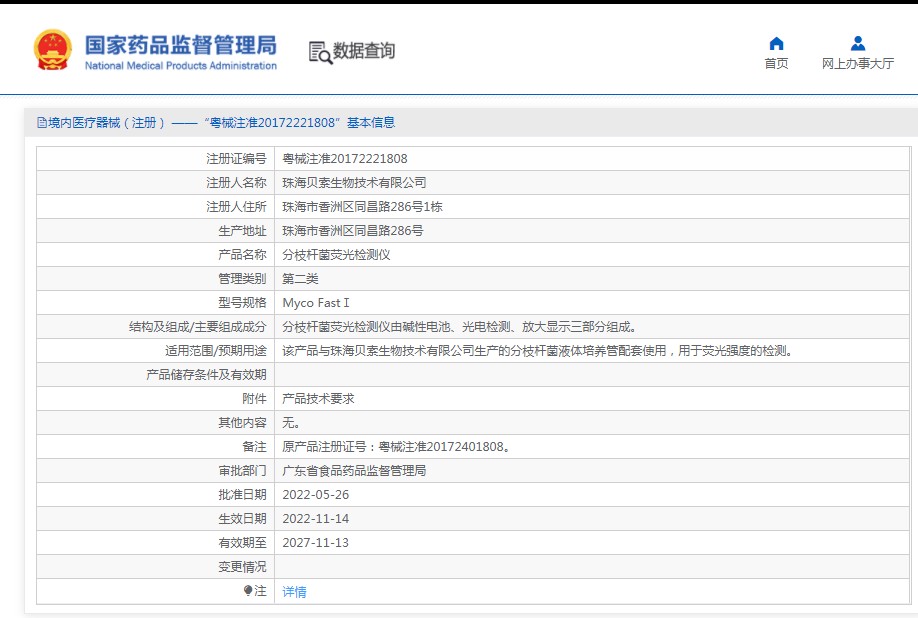Click the 数据查询 heading text
Screen dimensions: 918x618
(x=364, y=51)
